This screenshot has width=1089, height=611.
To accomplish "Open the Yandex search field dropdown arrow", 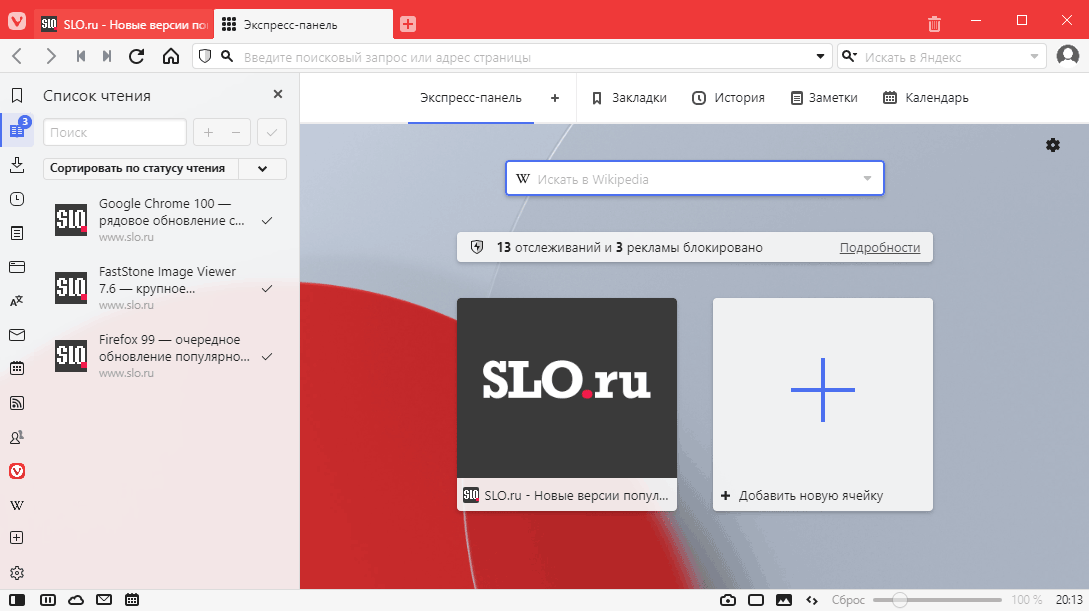I will tap(1034, 56).
